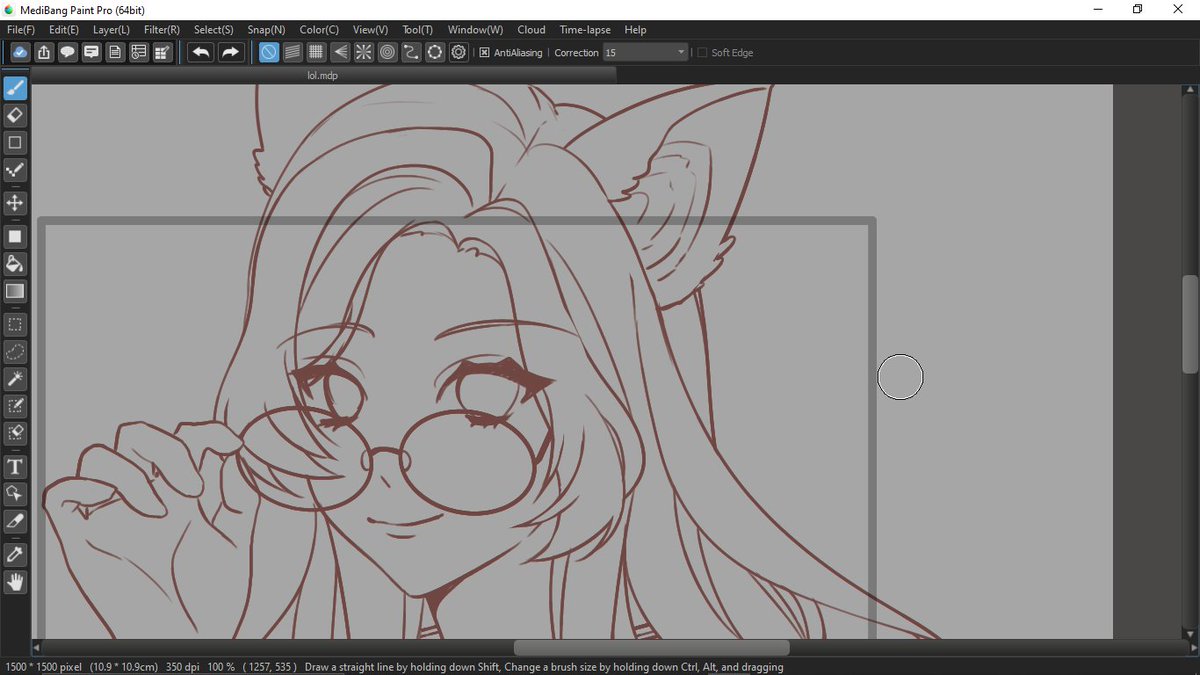The width and height of the screenshot is (1200, 675).
Task: Enable parallel lines snap
Action: pyautogui.click(x=293, y=52)
